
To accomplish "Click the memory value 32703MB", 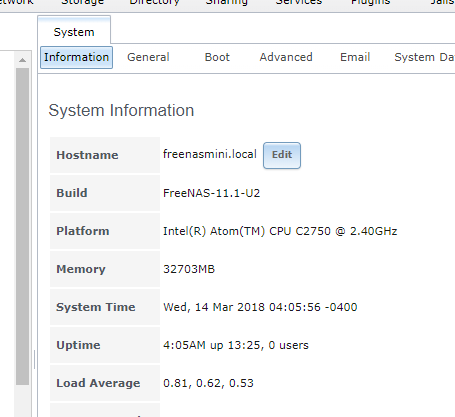I will coord(189,269).
